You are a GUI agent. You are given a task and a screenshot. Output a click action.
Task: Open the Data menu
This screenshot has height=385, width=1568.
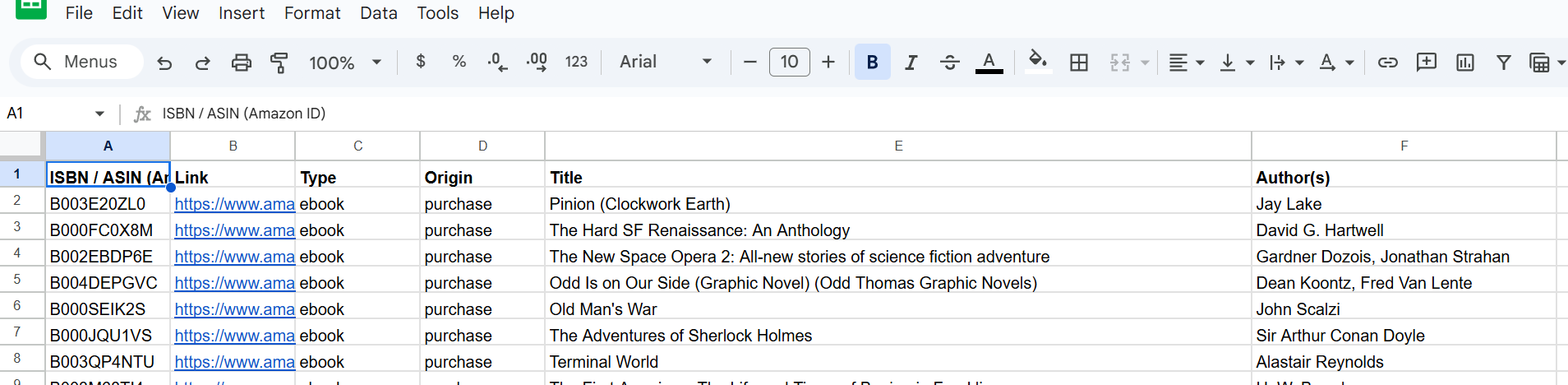(x=378, y=13)
